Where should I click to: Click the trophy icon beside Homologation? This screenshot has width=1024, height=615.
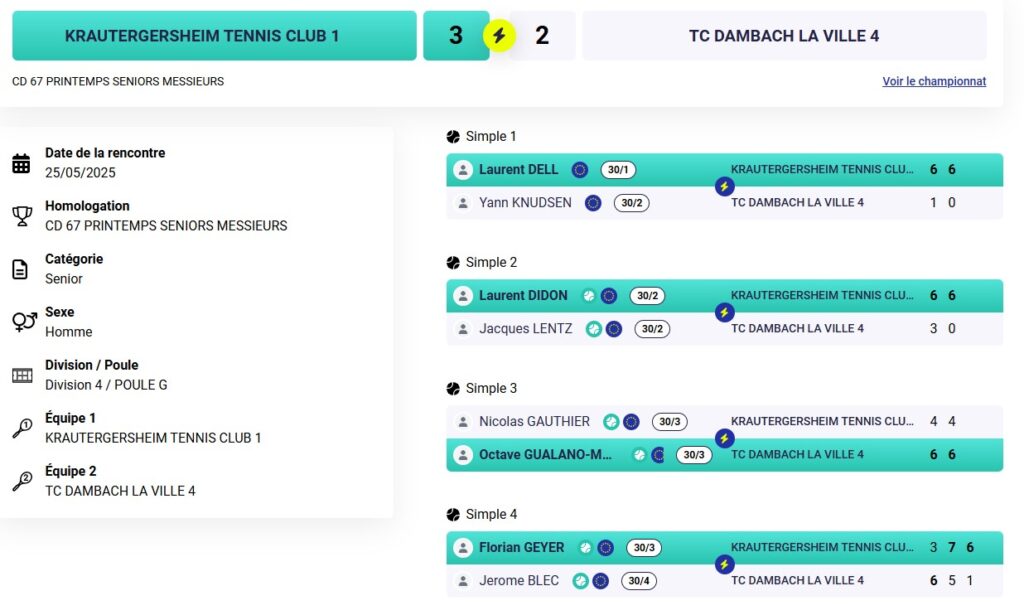coord(22,216)
